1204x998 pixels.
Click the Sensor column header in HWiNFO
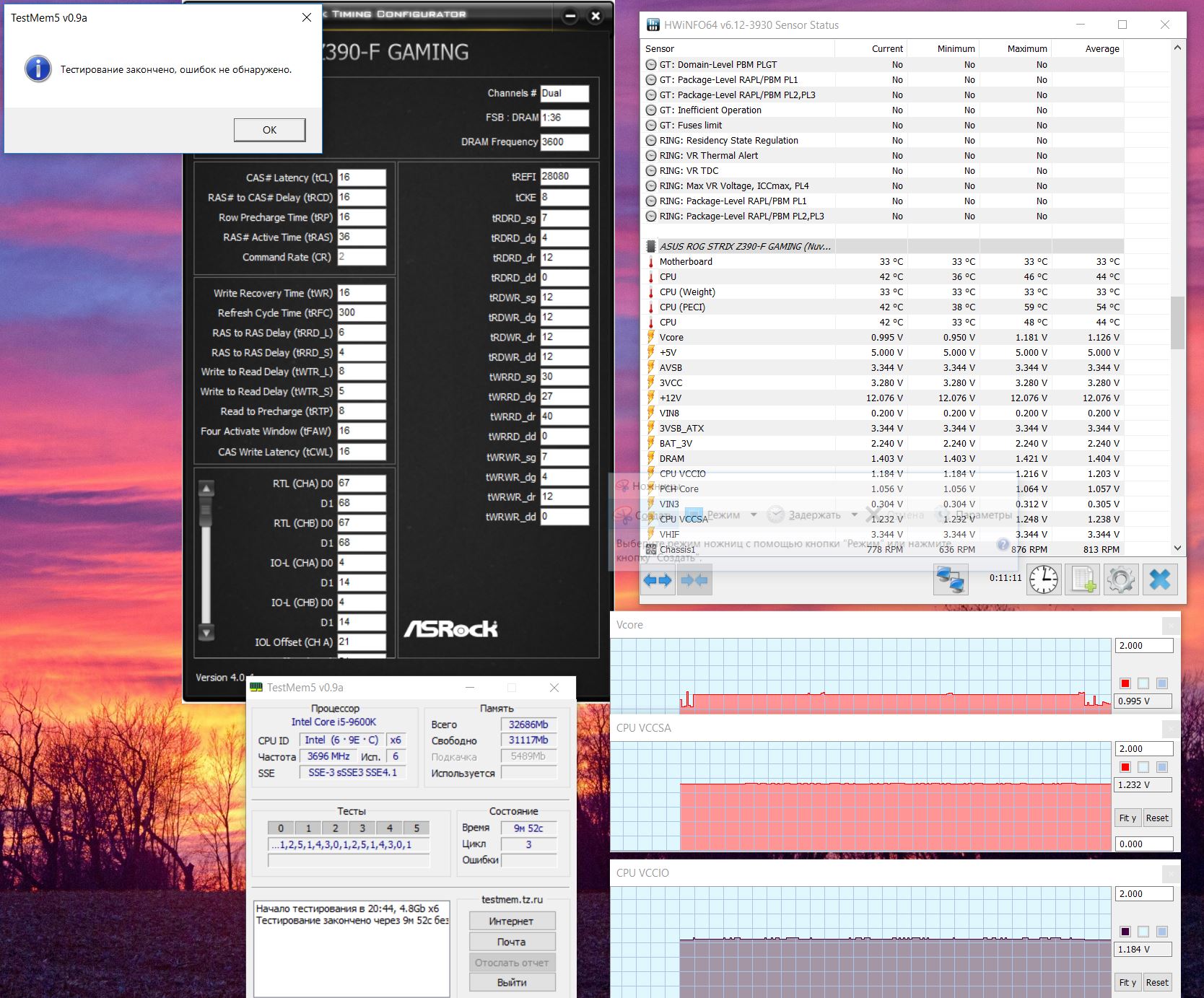pyautogui.click(x=738, y=48)
